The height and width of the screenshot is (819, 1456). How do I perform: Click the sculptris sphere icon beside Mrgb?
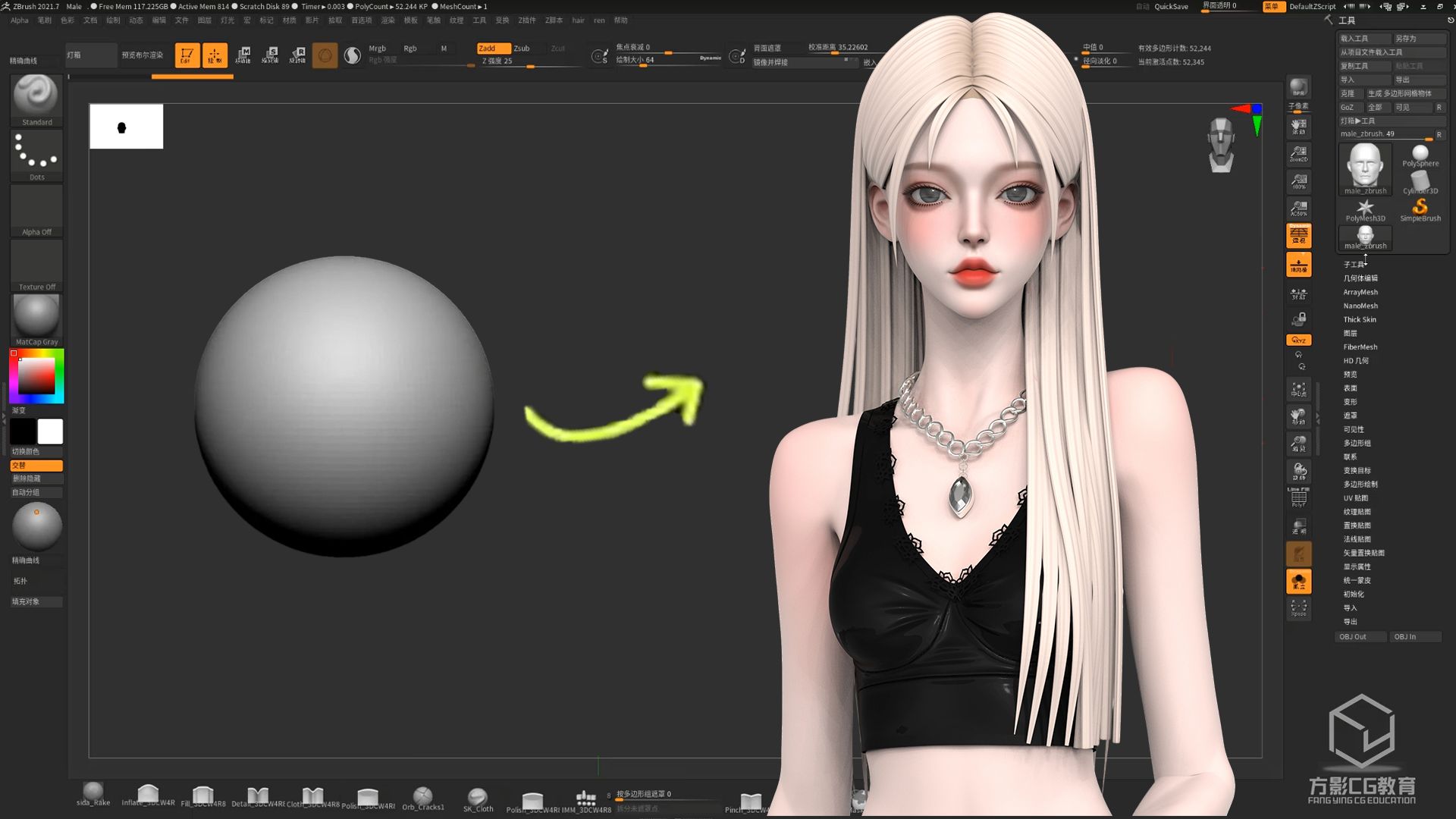click(353, 55)
